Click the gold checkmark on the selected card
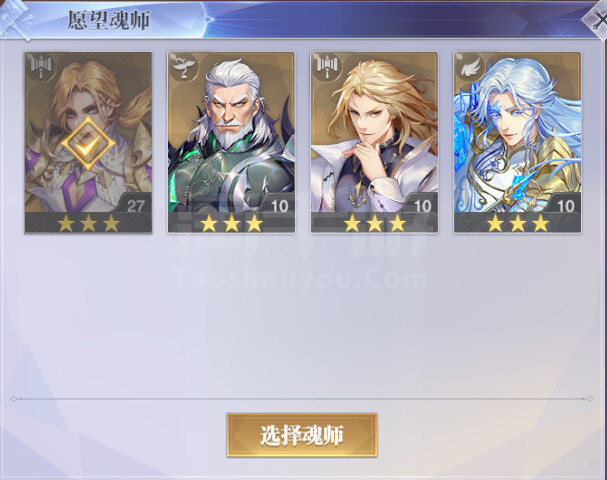The width and height of the screenshot is (607, 480). pos(88,144)
